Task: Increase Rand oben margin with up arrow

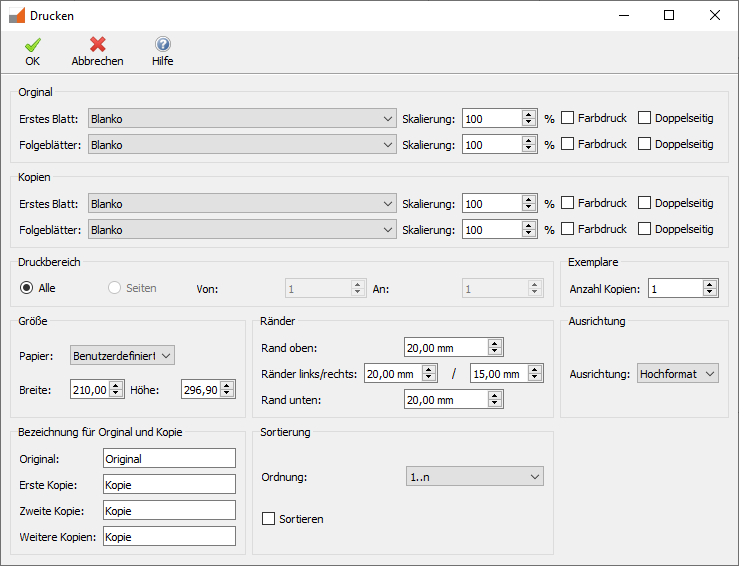Action: point(495,343)
